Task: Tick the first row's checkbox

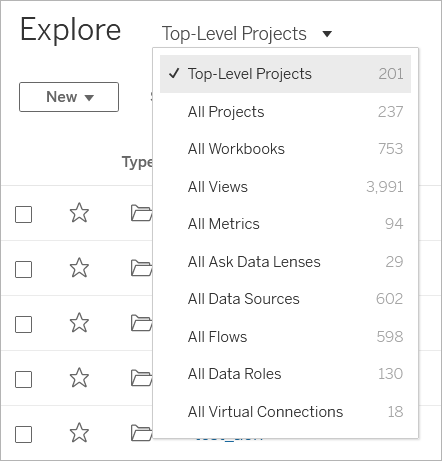Action: (x=24, y=214)
